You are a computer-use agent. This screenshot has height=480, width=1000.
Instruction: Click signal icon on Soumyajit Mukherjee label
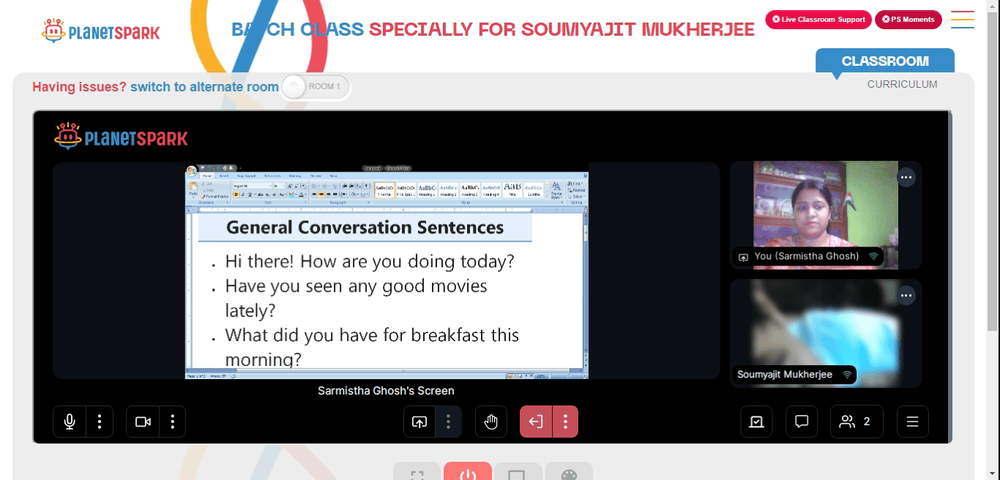847,375
